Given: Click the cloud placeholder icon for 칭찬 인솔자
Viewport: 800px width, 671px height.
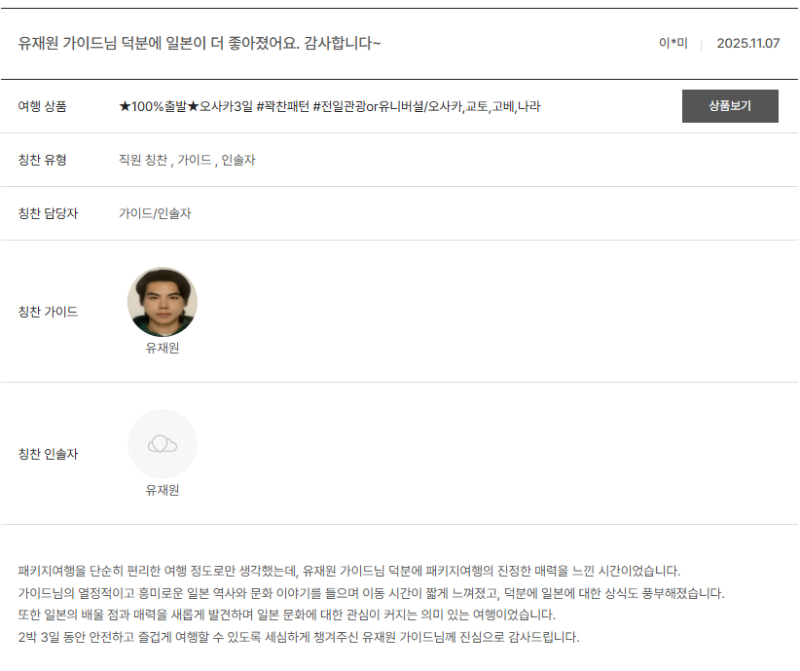Looking at the screenshot, I should [x=162, y=444].
